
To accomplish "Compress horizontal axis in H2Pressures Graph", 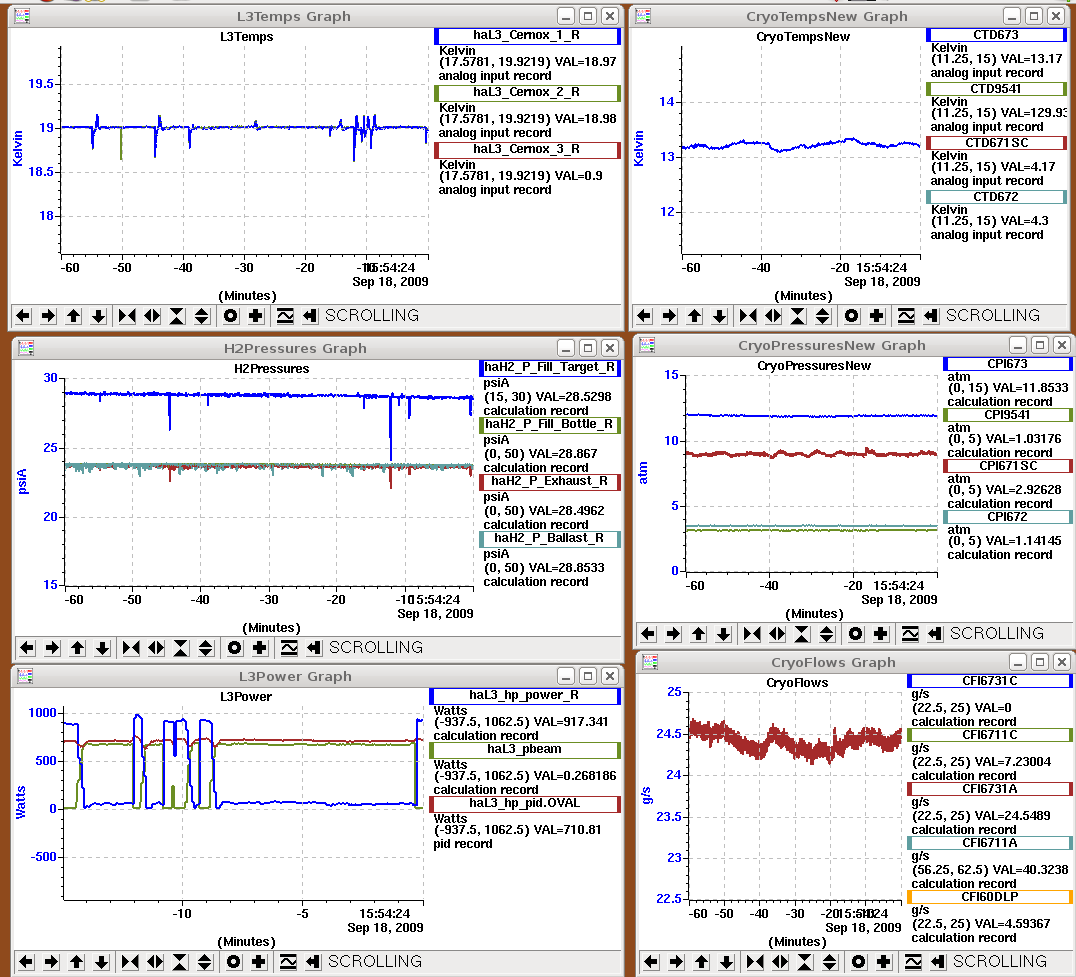I will coord(131,648).
